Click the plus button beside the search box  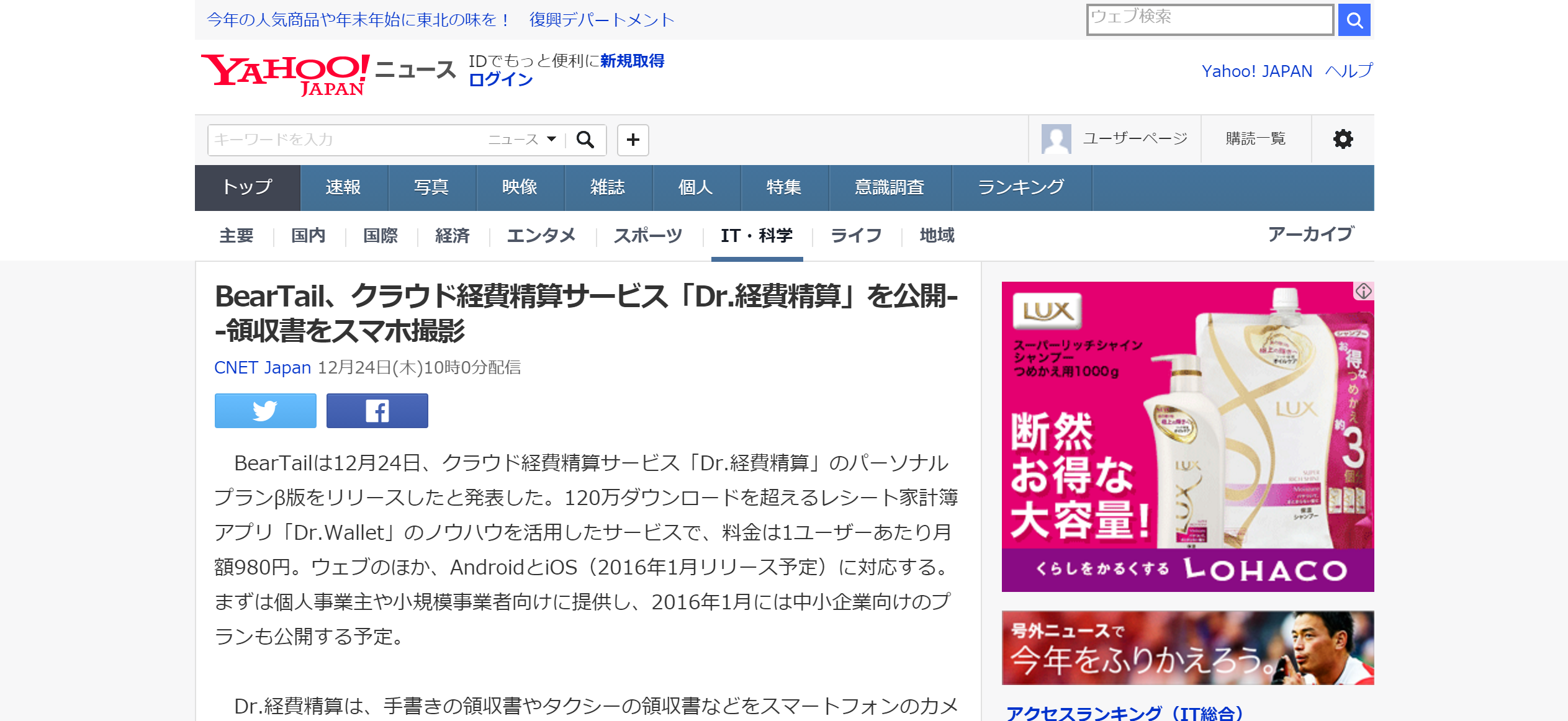(633, 140)
